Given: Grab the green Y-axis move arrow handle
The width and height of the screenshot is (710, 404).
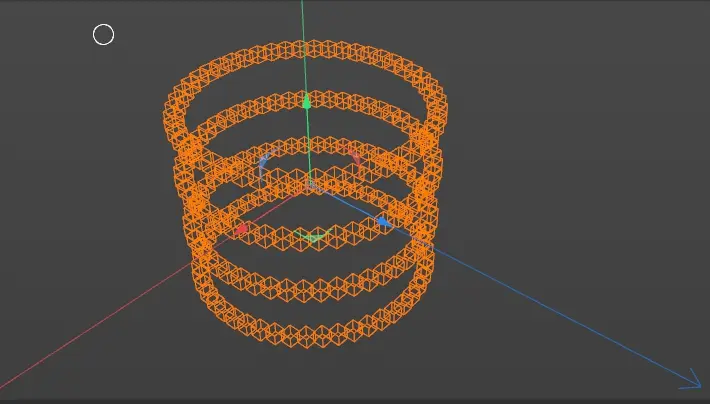Looking at the screenshot, I should tap(307, 101).
